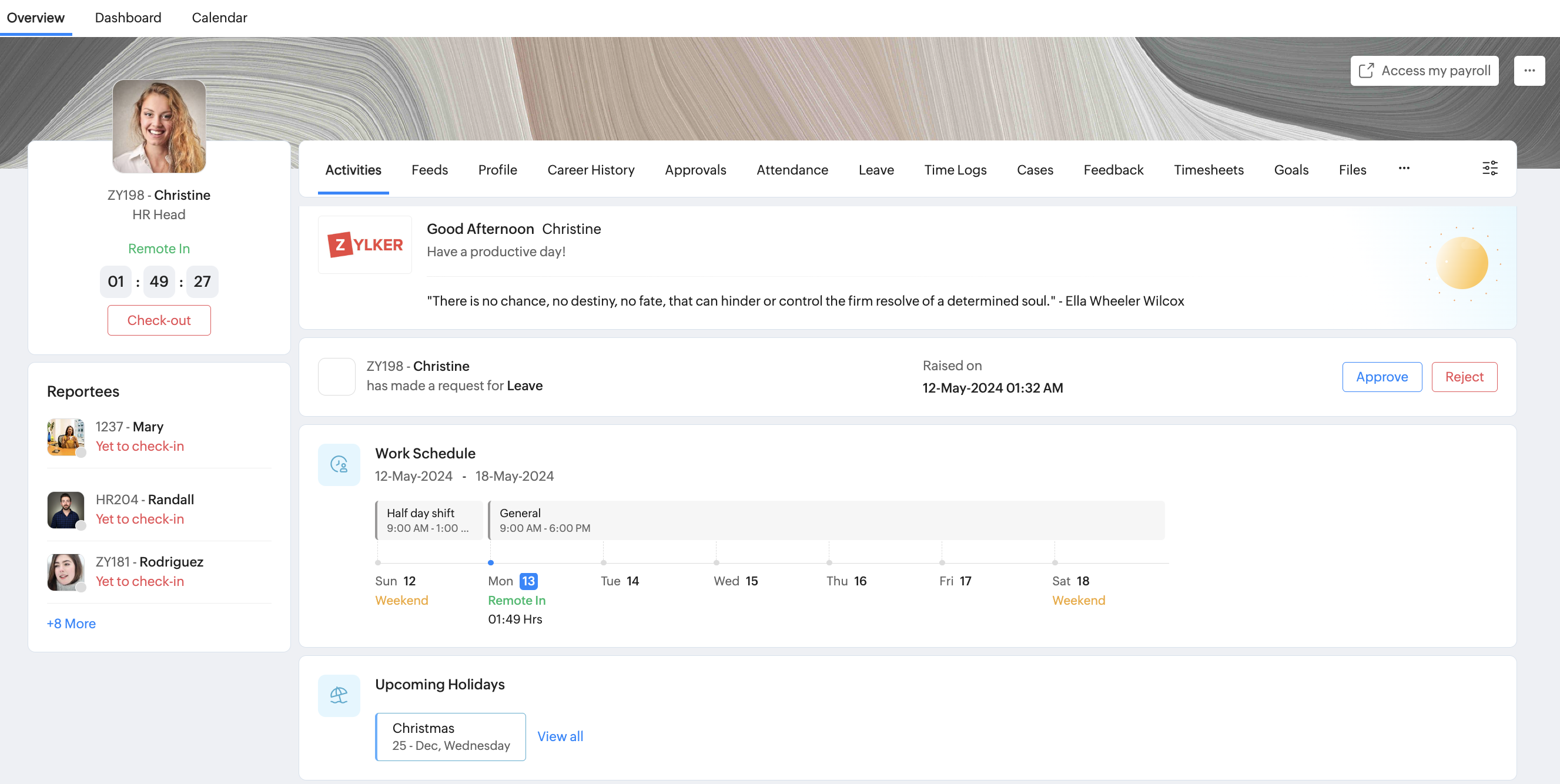Open Mary's reportee avatar
The image size is (1560, 784).
pyautogui.click(x=65, y=437)
